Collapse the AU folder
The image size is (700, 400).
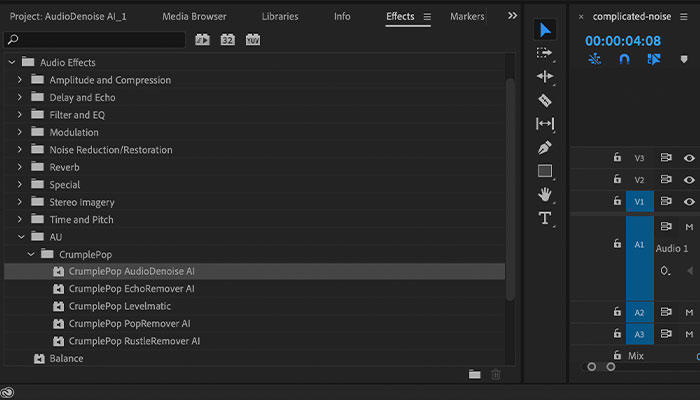pyautogui.click(x=21, y=237)
